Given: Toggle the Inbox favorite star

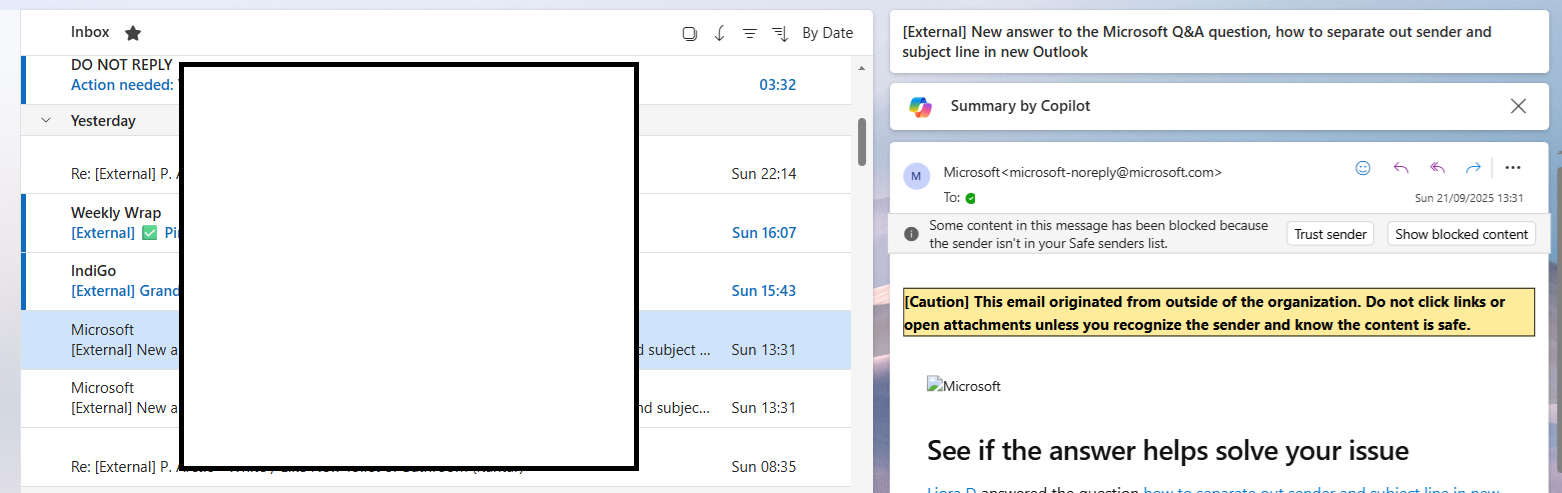Looking at the screenshot, I should (133, 33).
